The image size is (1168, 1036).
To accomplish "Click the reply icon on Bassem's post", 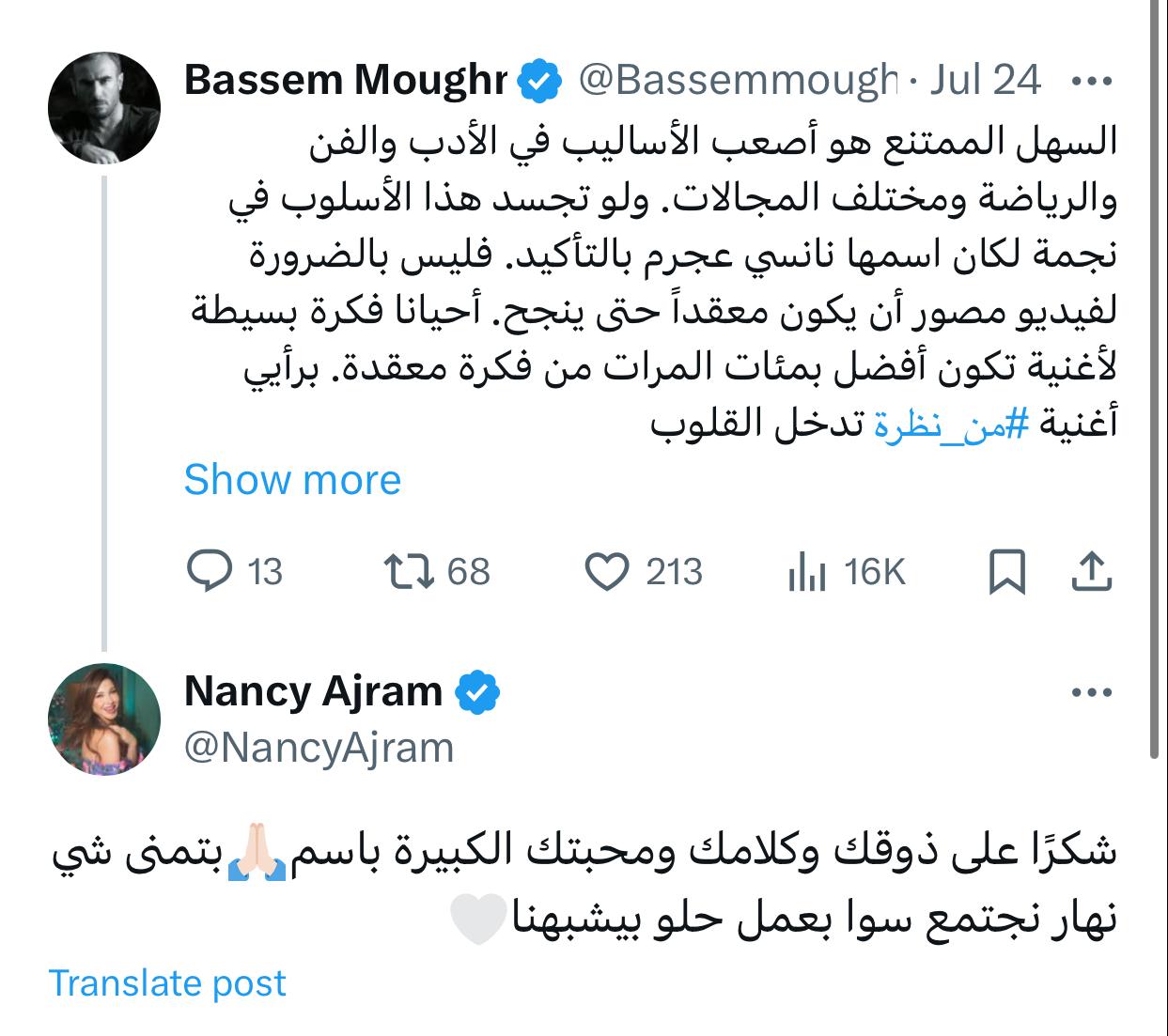I will coord(210,571).
